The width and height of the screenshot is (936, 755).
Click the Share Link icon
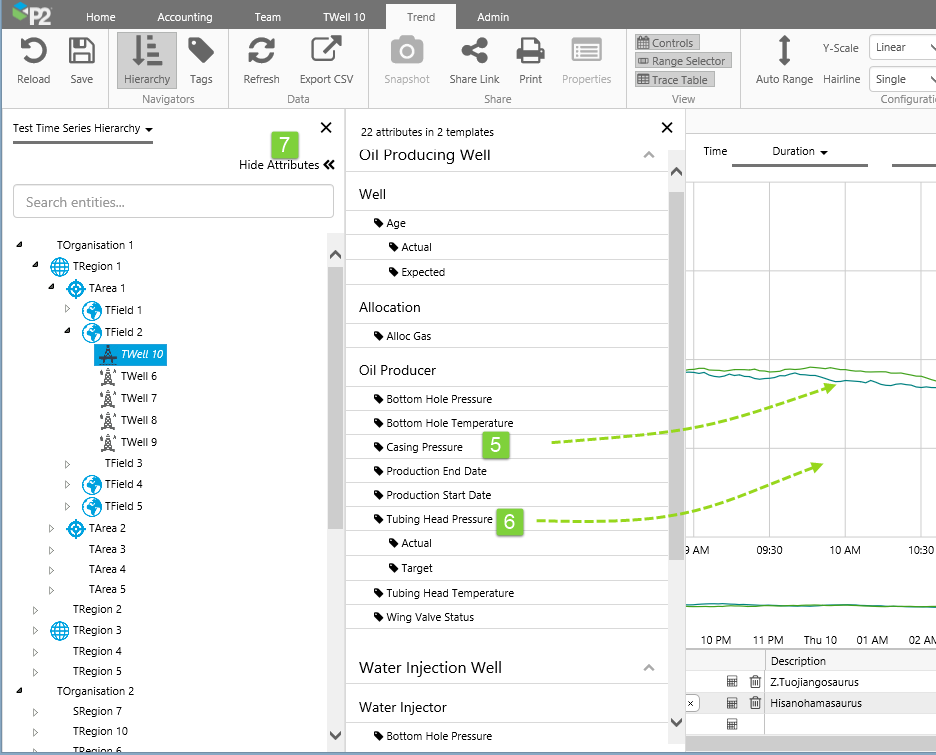click(x=474, y=52)
